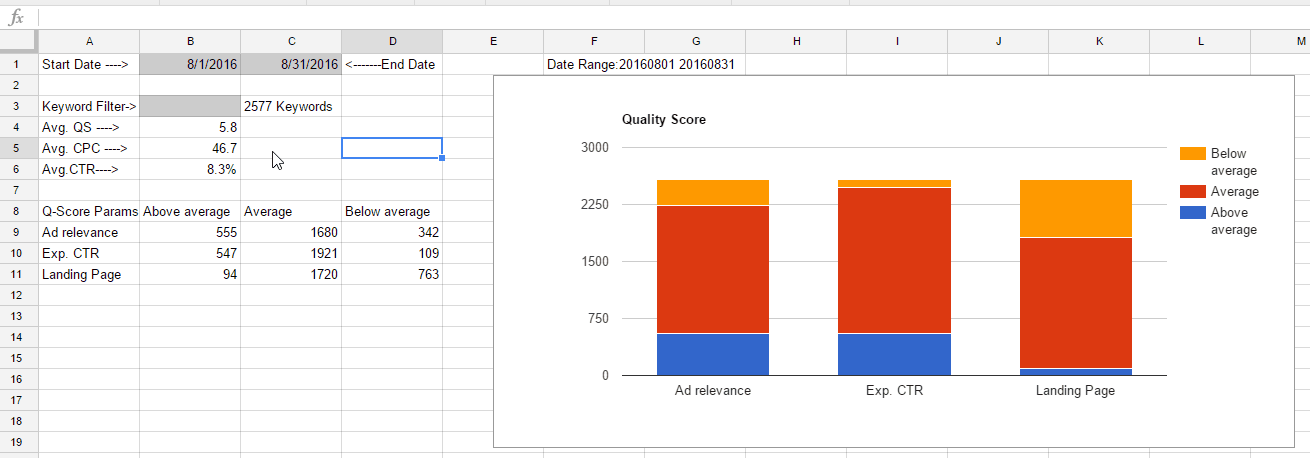Screen dimensions: 1310x458
Task: Click the 'Landing Page' chart axis label
Action: 1075,391
